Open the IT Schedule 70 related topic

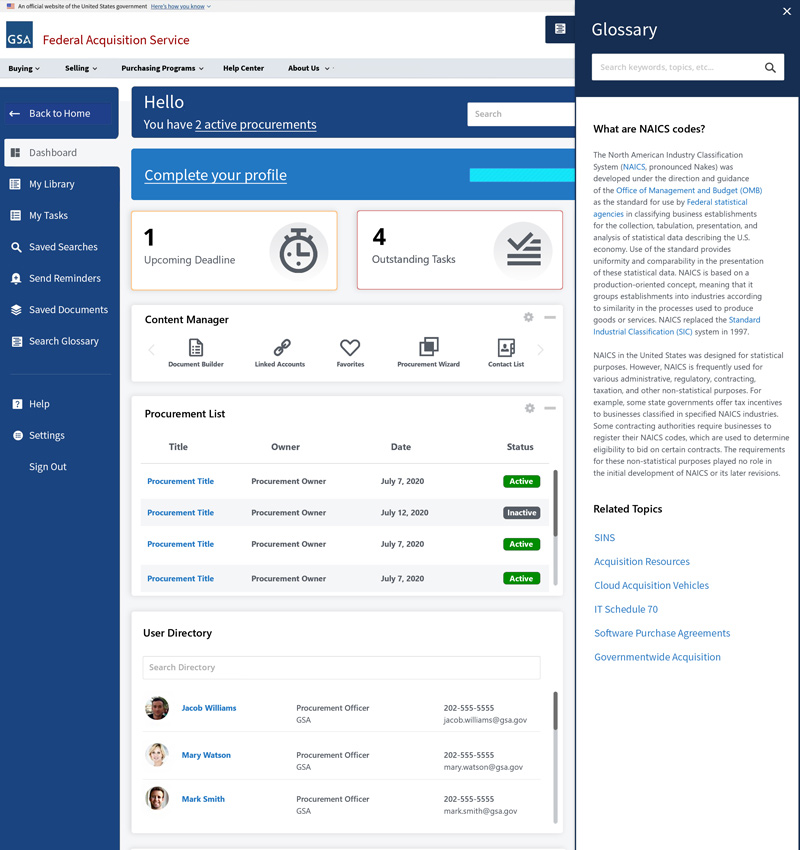626,609
